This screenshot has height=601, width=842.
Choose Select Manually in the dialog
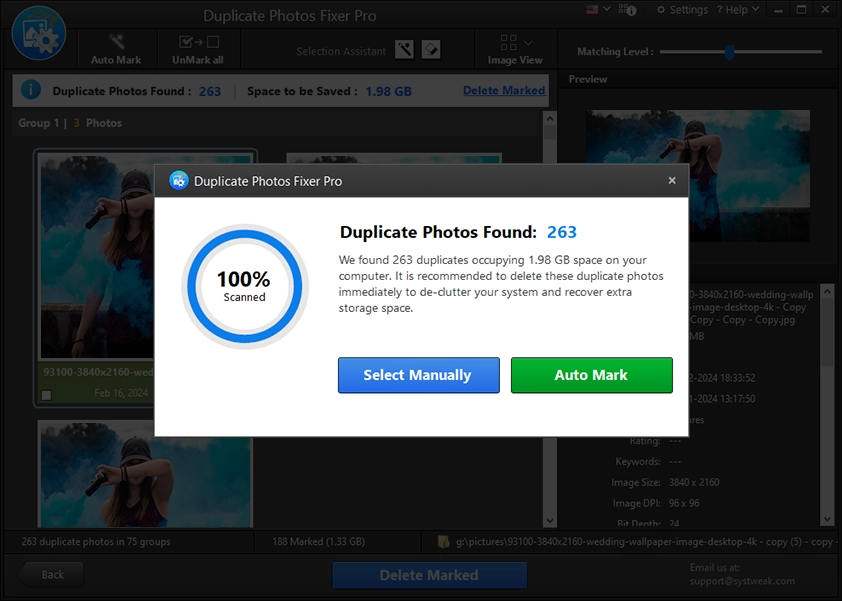(419, 375)
